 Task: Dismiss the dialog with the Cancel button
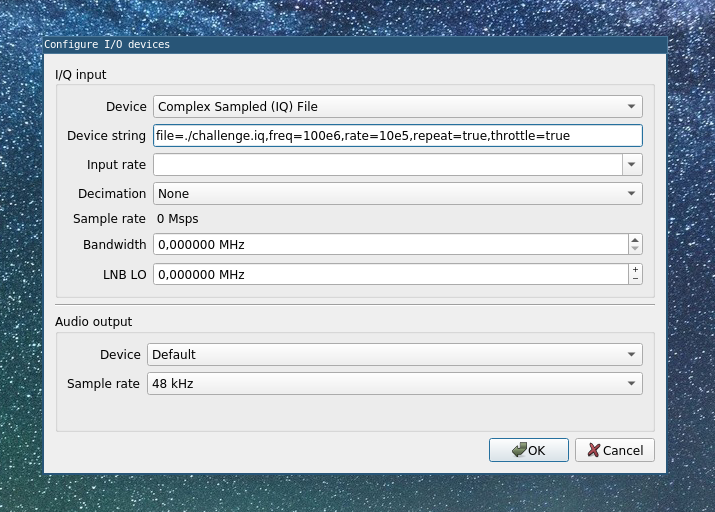pyautogui.click(x=615, y=450)
